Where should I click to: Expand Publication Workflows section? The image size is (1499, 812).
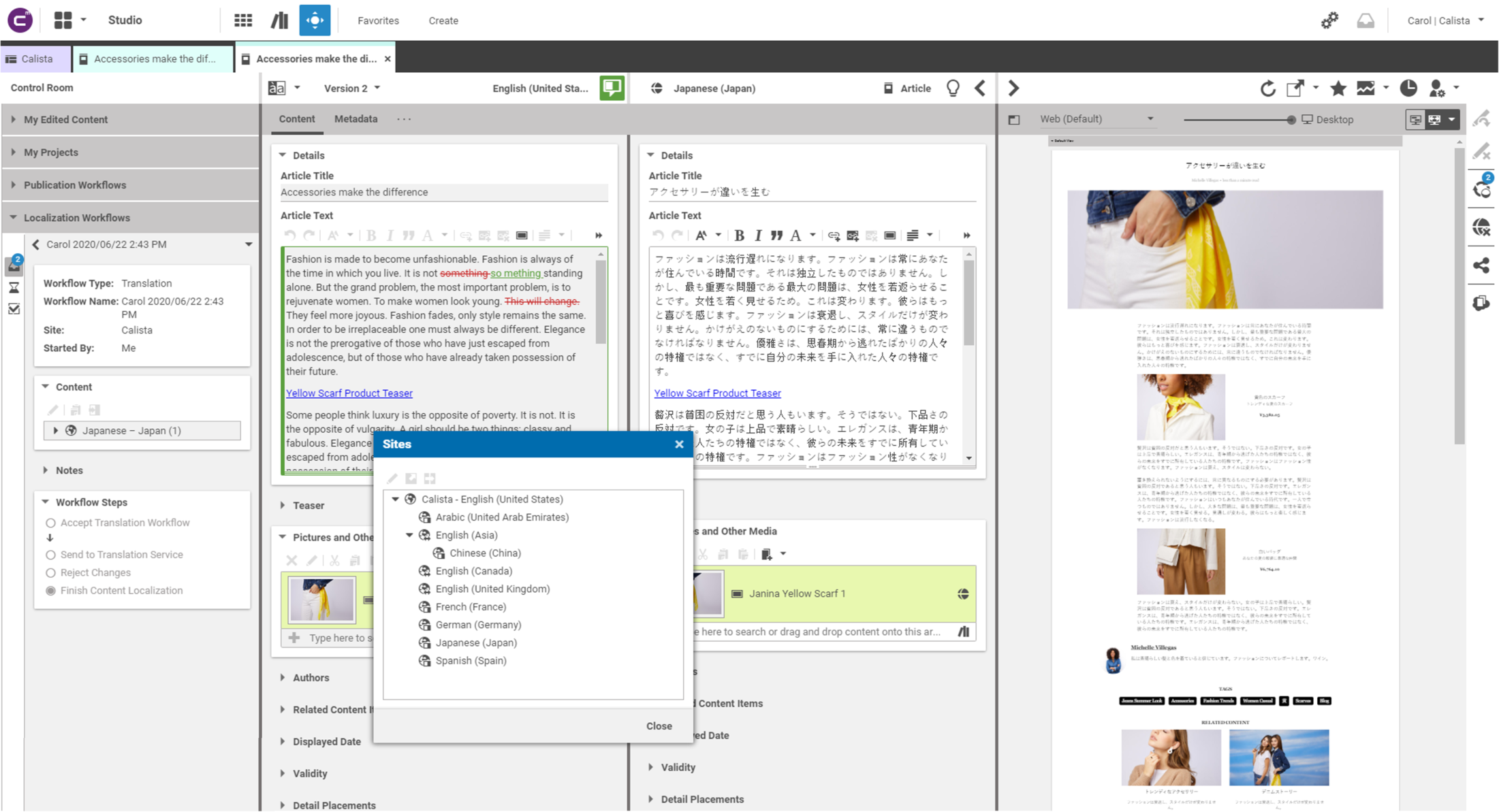click(x=130, y=185)
